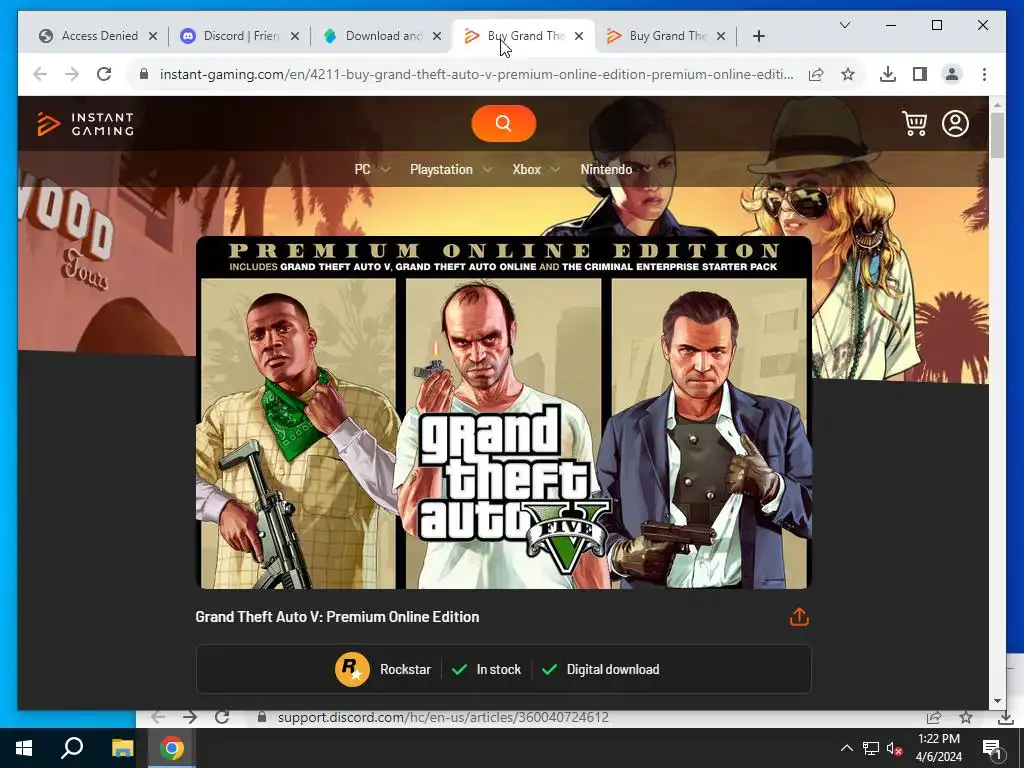Viewport: 1024px width, 768px height.
Task: Switch to the Access Denied tab
Action: point(98,36)
